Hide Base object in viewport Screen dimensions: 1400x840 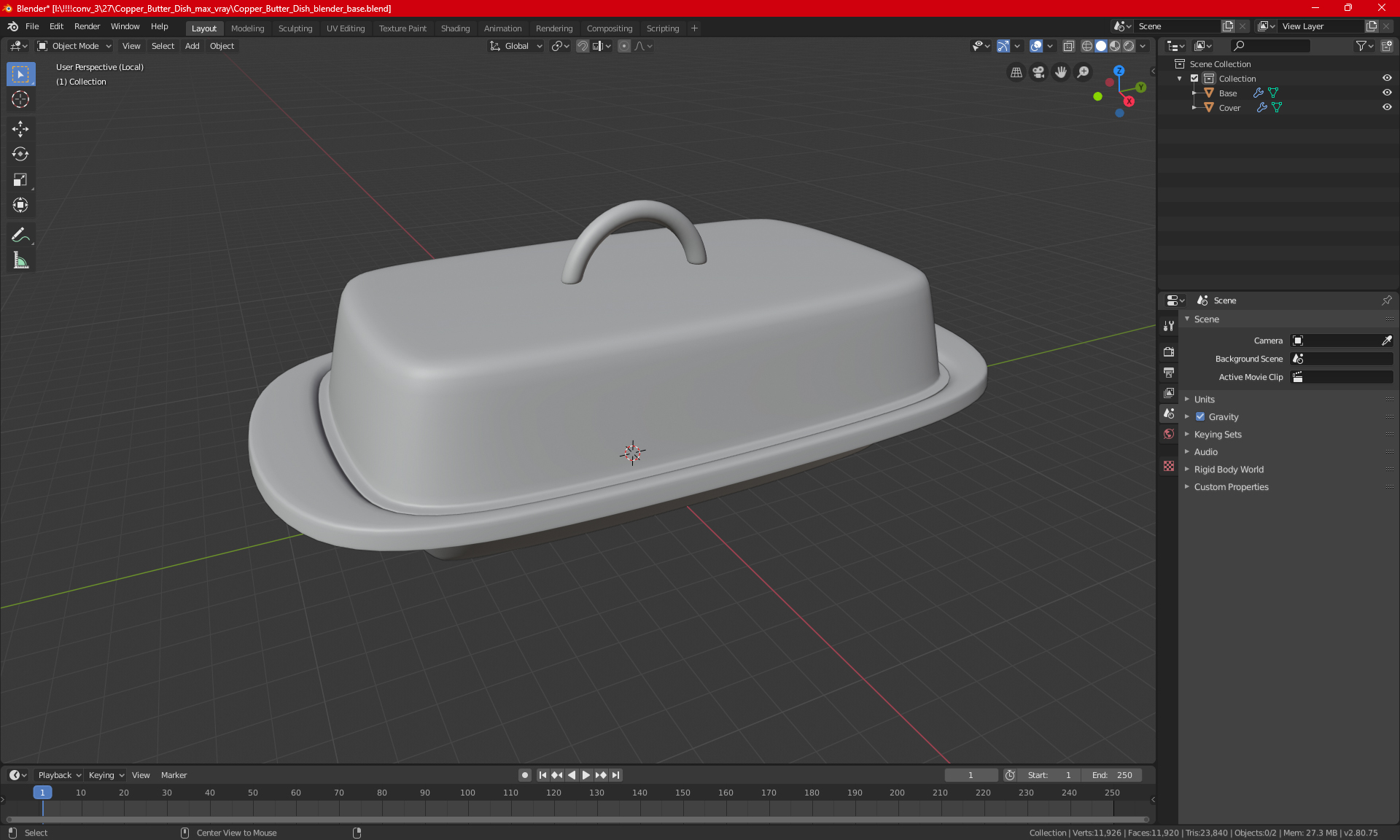pos(1387,93)
